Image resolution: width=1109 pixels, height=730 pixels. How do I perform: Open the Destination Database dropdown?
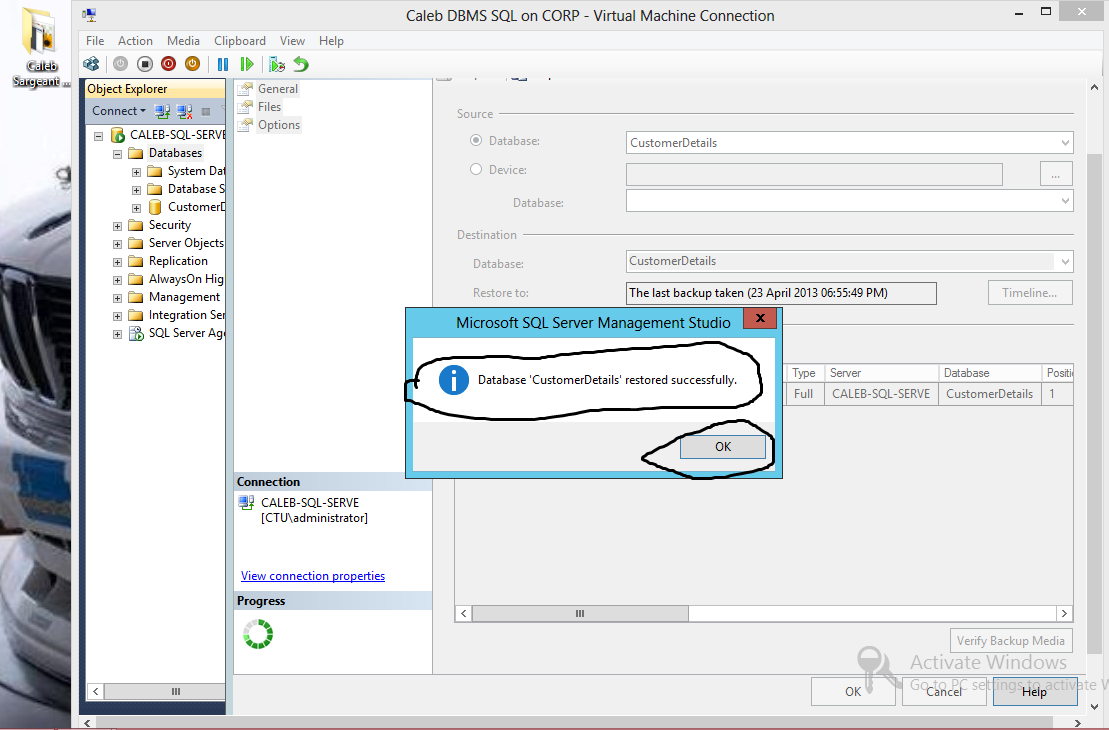coord(1065,262)
